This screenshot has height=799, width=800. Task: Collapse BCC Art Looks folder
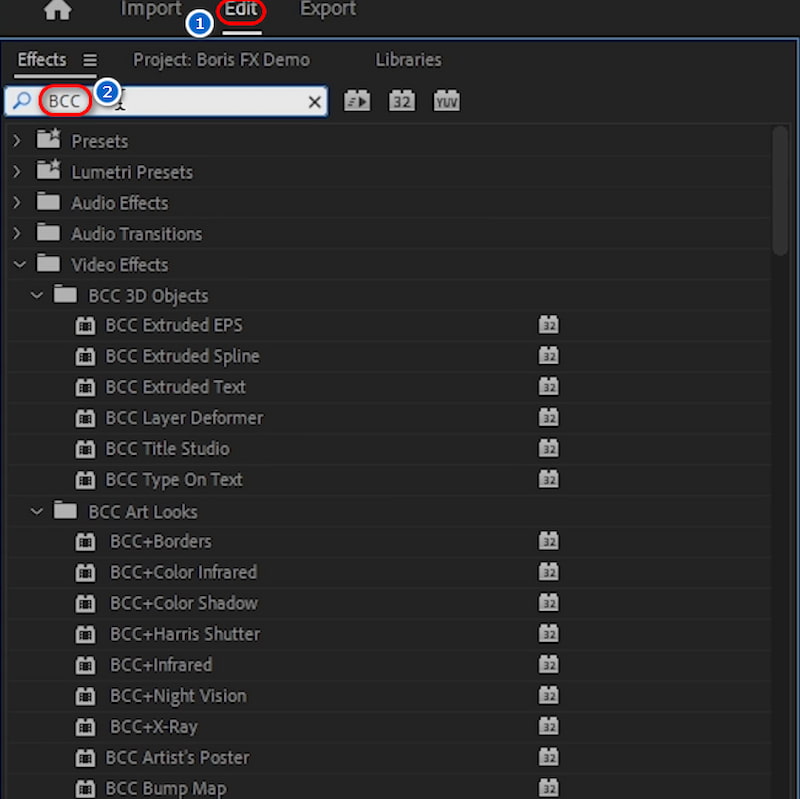(x=36, y=511)
